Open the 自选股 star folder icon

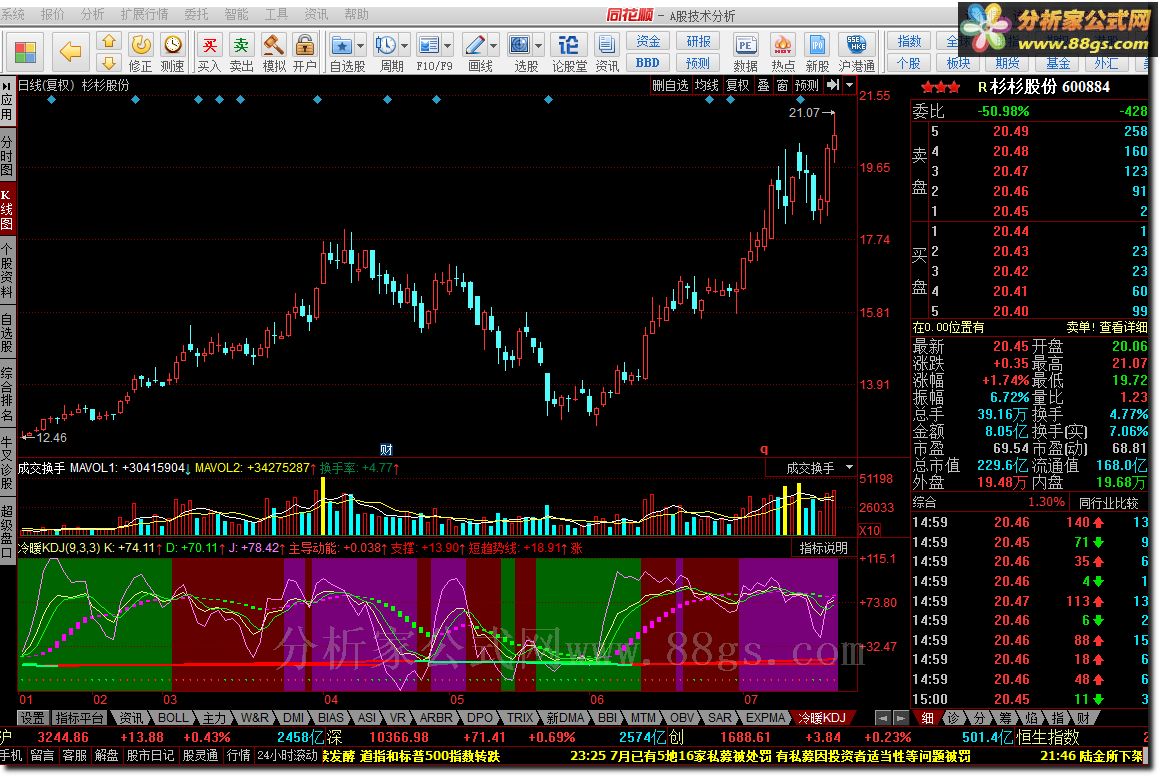click(x=341, y=45)
